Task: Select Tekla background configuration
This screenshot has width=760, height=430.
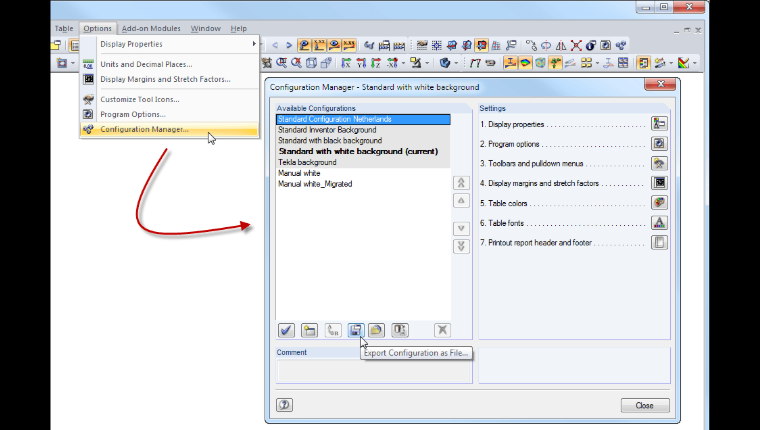Action: [x=364, y=162]
